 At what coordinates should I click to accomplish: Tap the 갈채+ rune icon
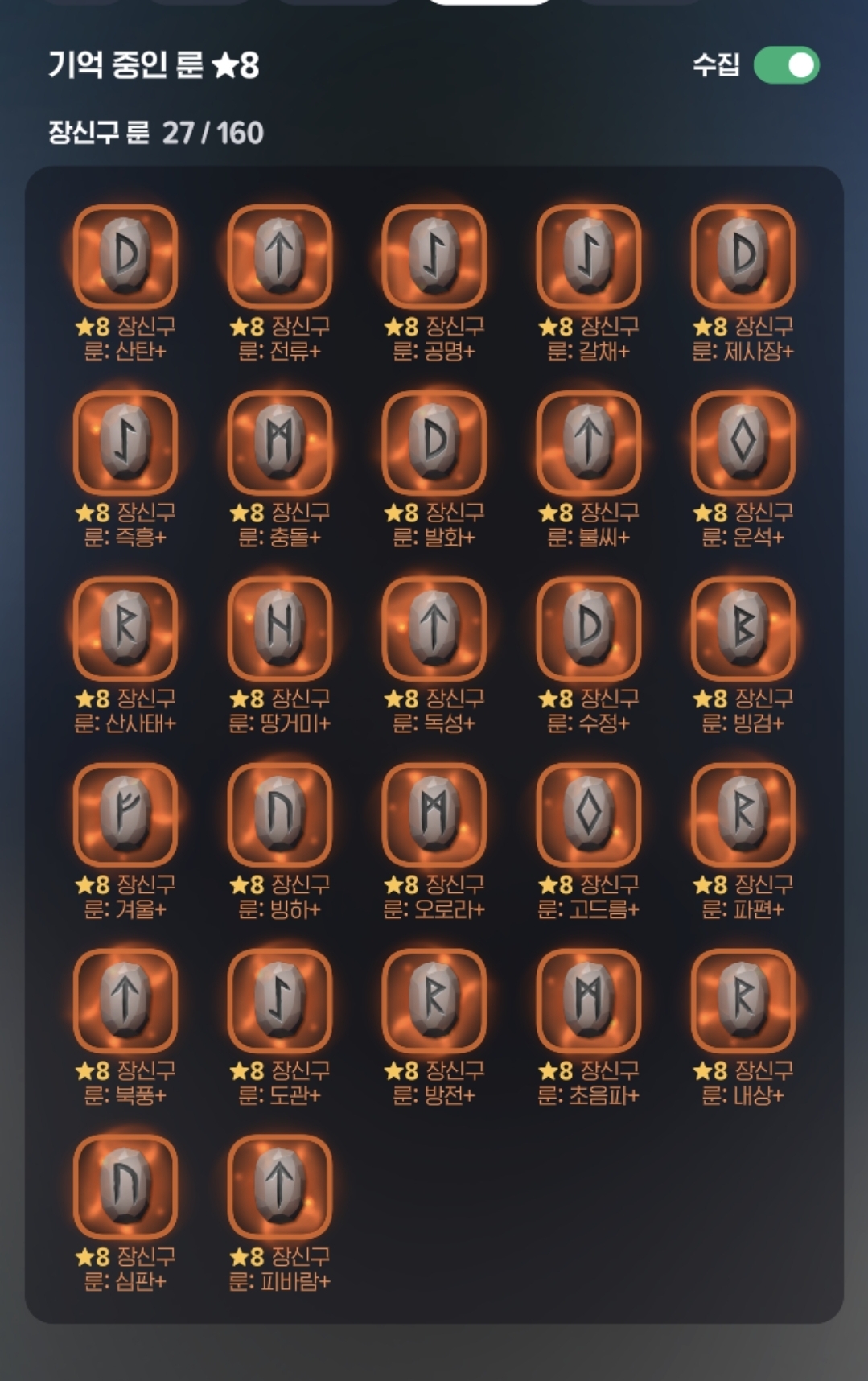589,256
